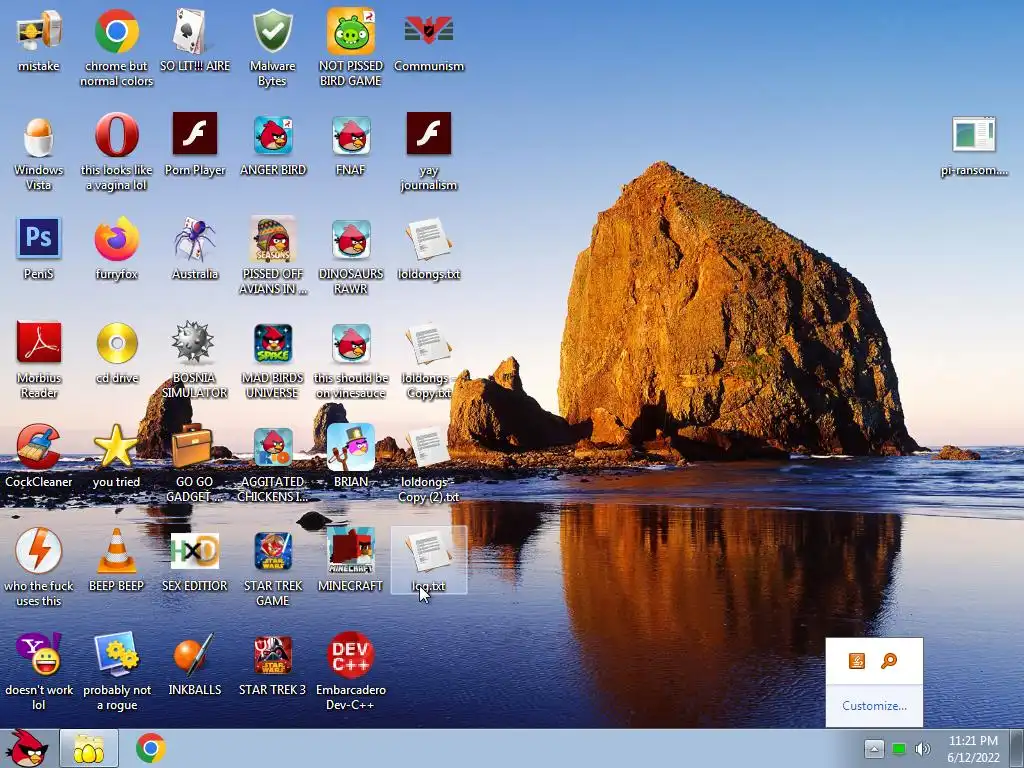Click 'PISSED OFF AVIANS IN ...' Seasons icon

pos(273,256)
